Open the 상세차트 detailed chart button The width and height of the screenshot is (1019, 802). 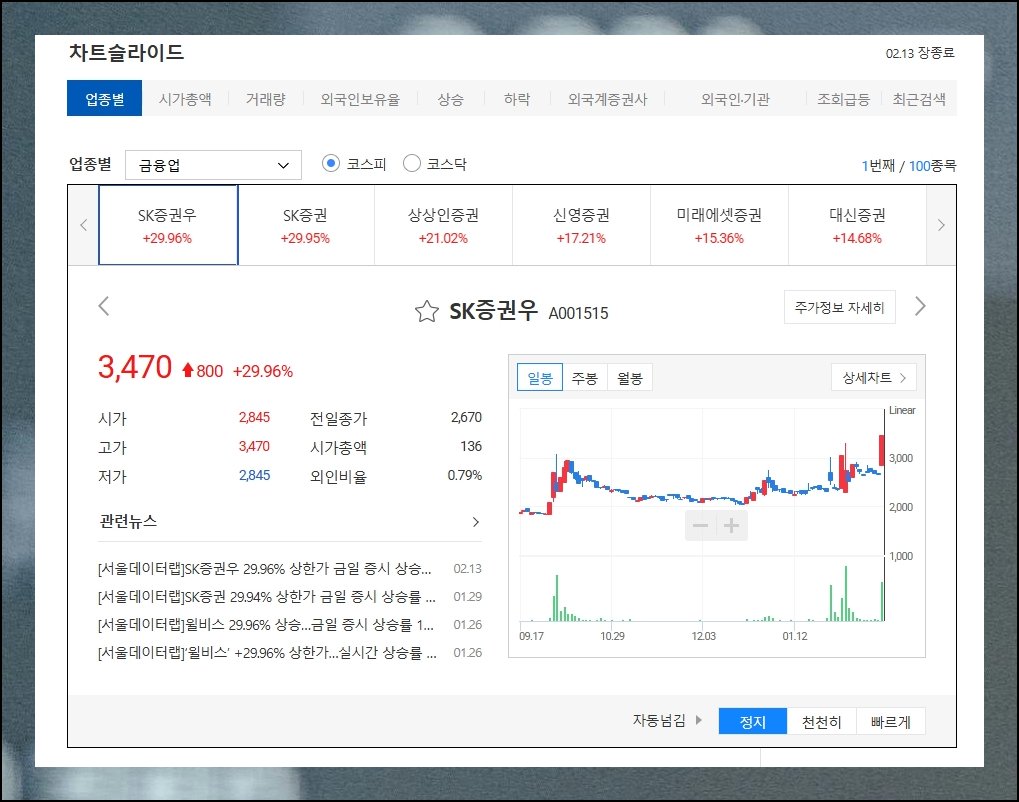(x=873, y=377)
